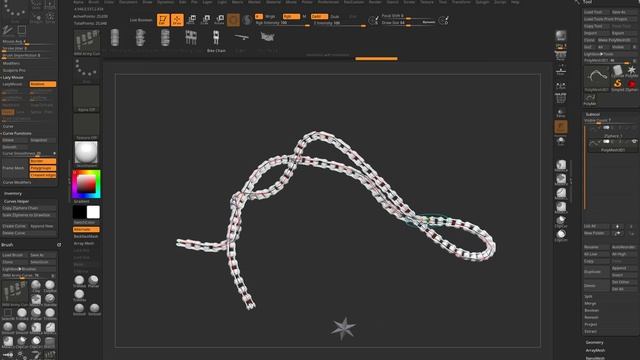Select the star PolyMesh tool thumbnail
This screenshot has width=640, height=360.
(632, 71)
